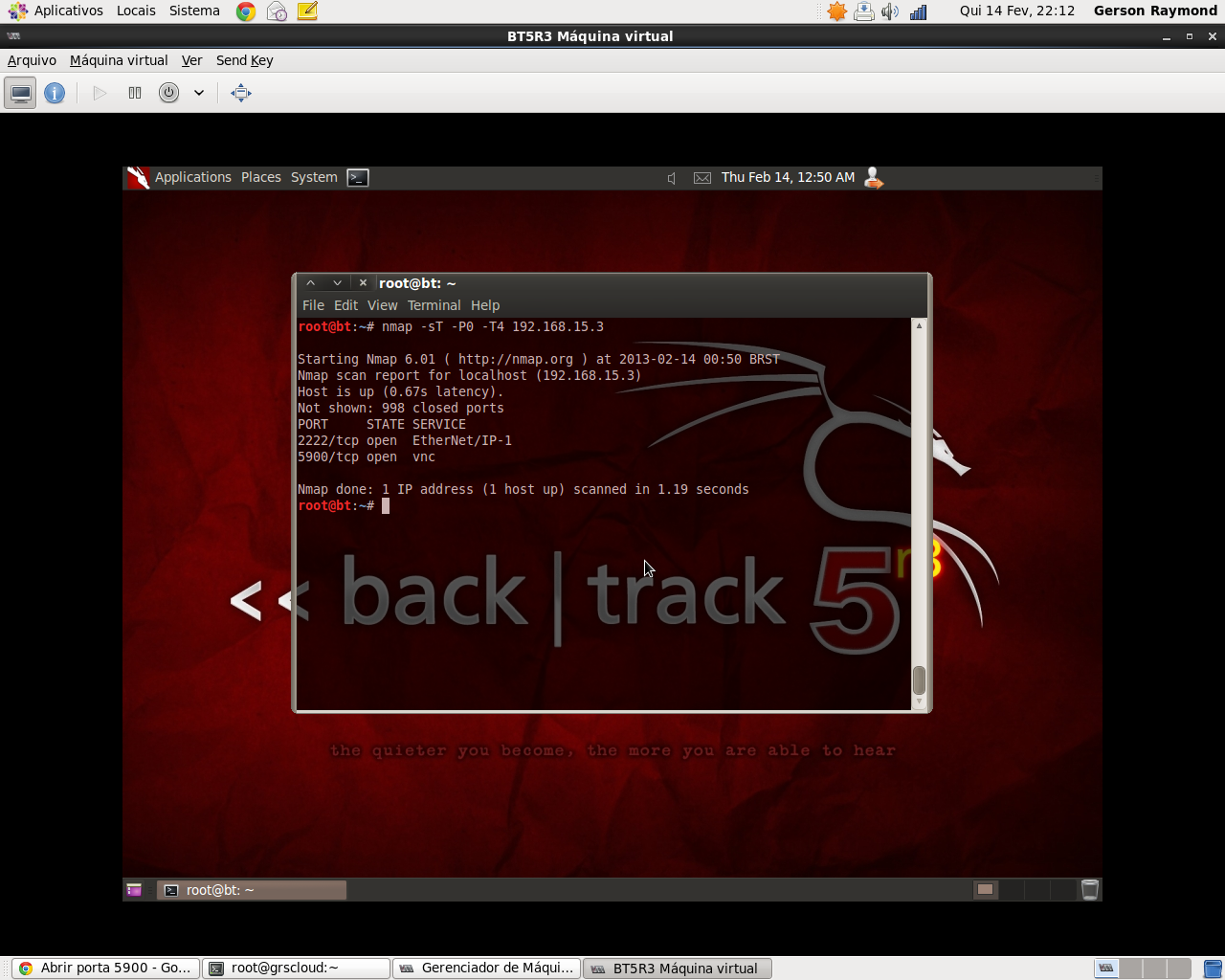1225x980 pixels.
Task: Open the terminal Edit menu
Action: point(345,305)
